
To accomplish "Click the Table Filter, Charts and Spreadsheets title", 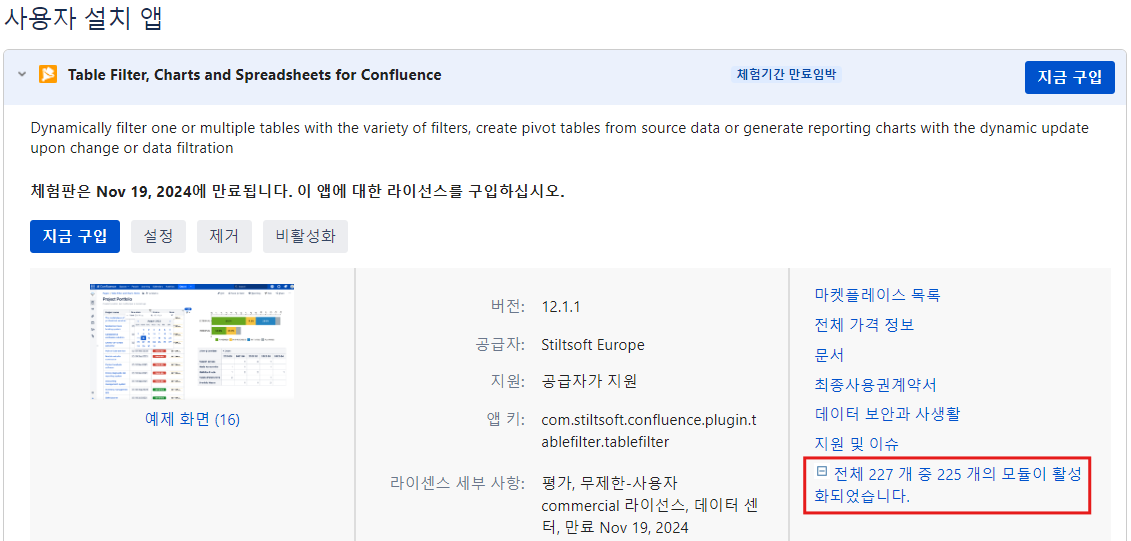I will point(255,74).
